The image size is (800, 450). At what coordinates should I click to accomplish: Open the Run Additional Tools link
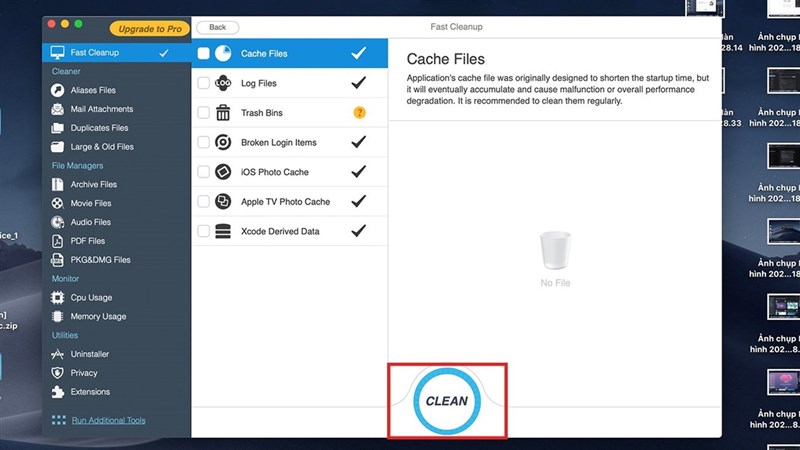pyautogui.click(x=108, y=420)
